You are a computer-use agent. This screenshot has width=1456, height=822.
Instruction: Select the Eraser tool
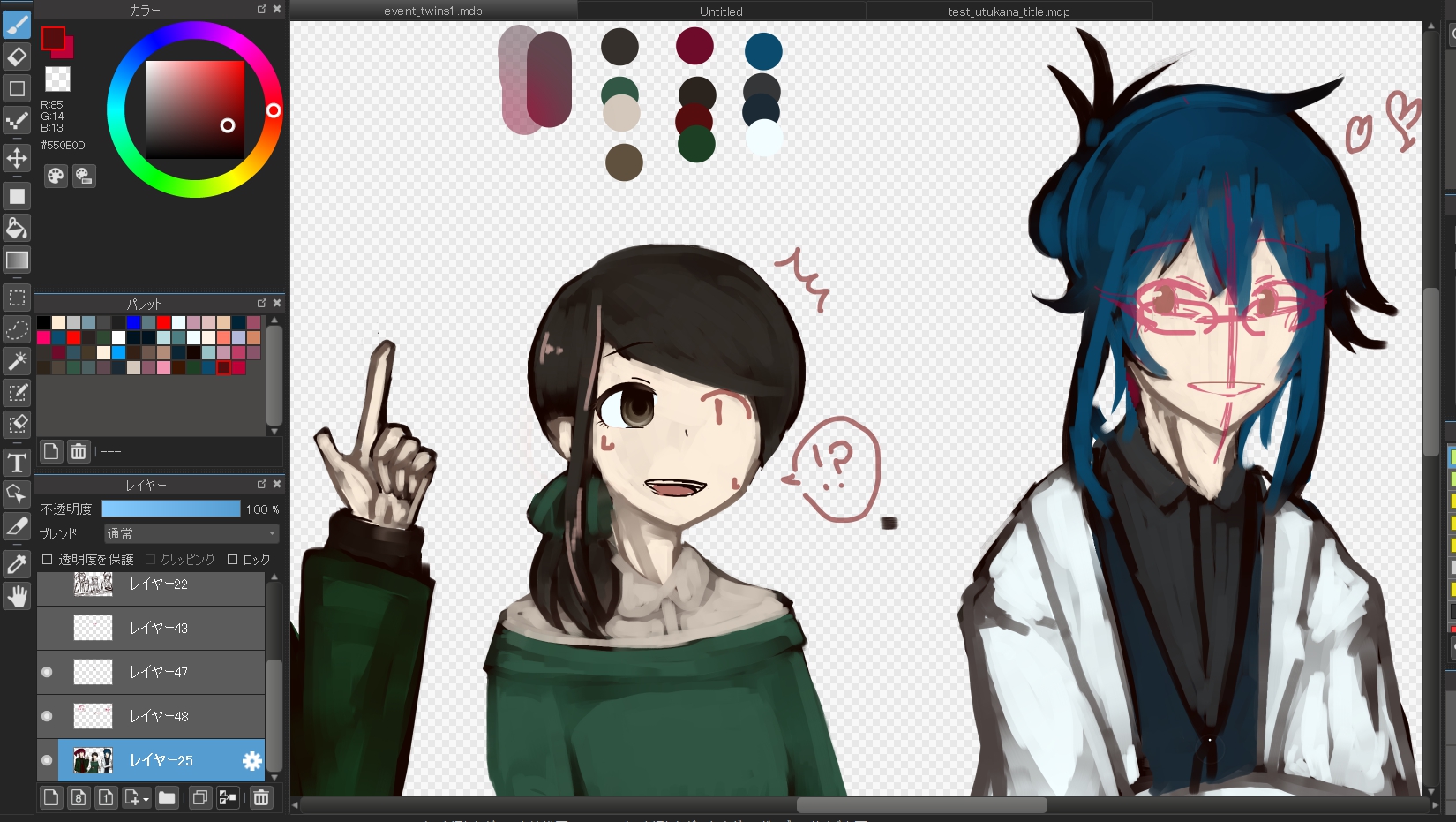tap(17, 57)
